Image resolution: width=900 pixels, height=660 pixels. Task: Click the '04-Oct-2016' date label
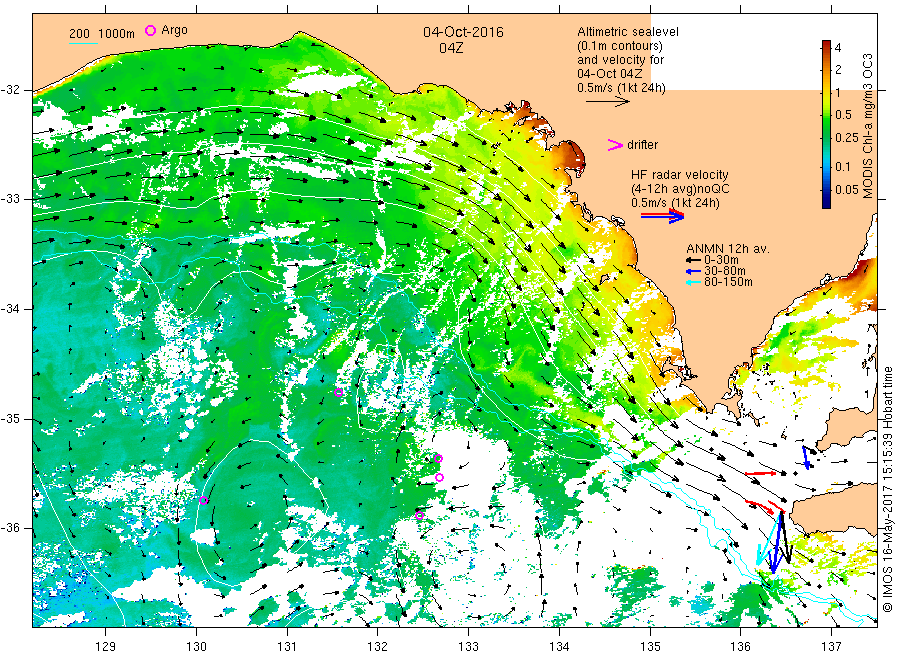(463, 32)
